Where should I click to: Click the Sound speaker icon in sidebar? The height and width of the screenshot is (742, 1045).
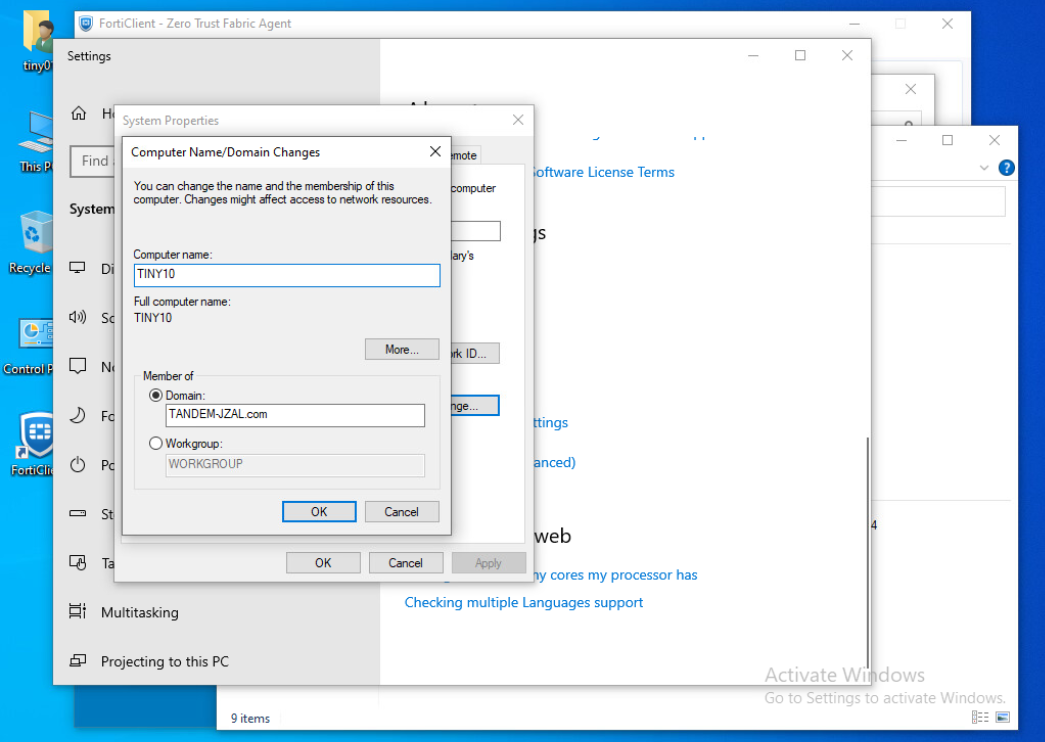point(78,318)
